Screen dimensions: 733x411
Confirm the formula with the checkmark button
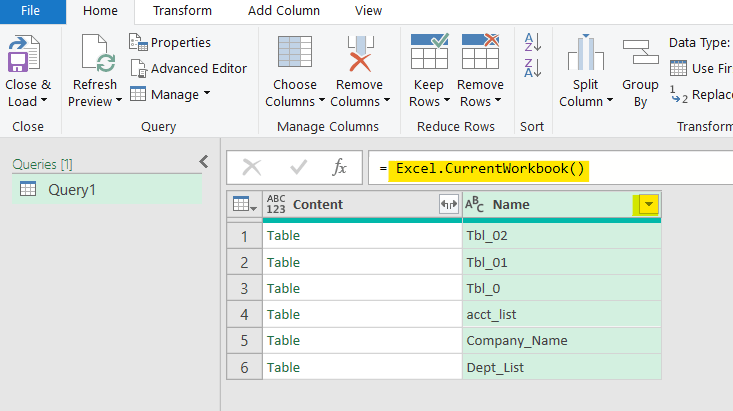298,167
